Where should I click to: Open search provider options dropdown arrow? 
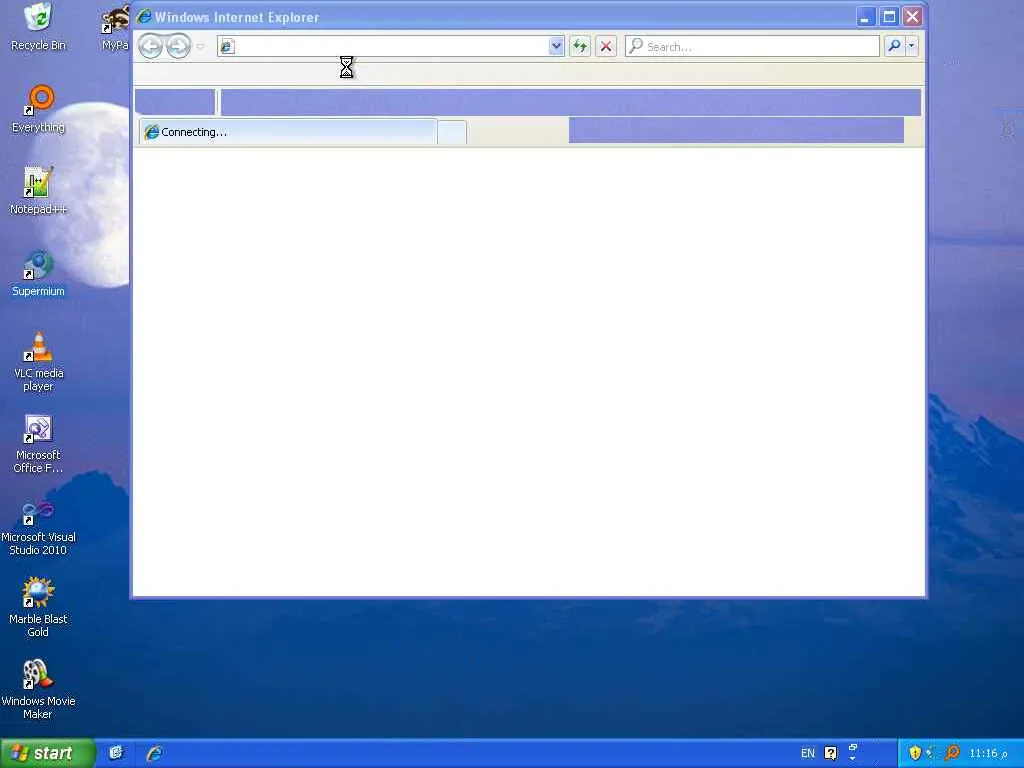(x=912, y=46)
